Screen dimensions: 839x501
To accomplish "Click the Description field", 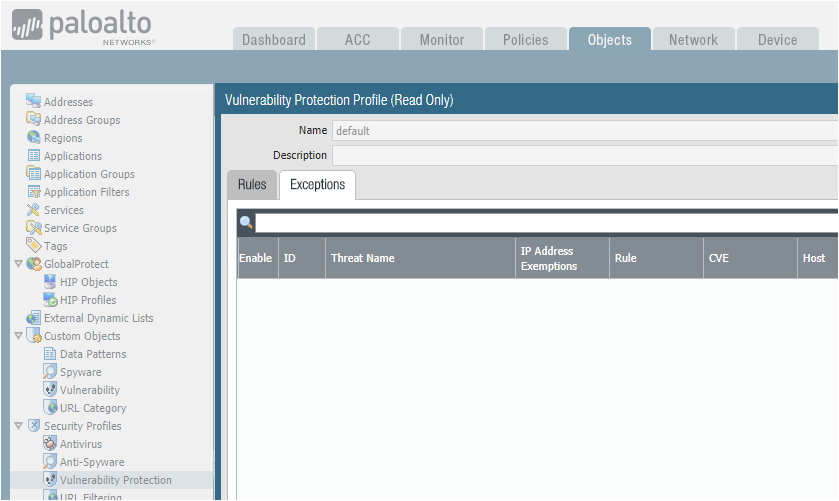I will [x=585, y=155].
